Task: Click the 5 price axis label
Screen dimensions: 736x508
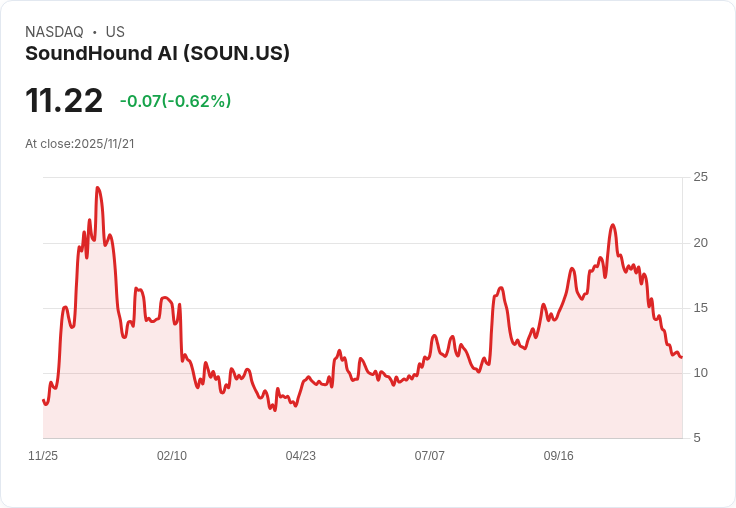Action: [x=697, y=438]
